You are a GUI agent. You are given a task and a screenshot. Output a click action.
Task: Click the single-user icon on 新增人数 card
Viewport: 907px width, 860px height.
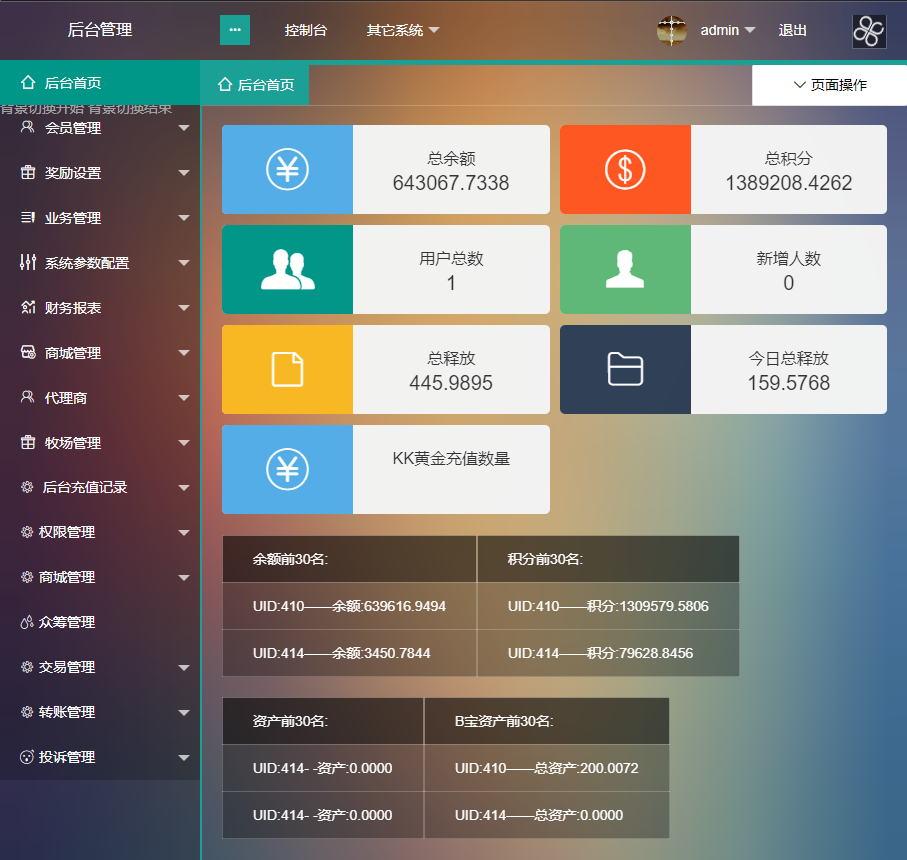pos(625,269)
